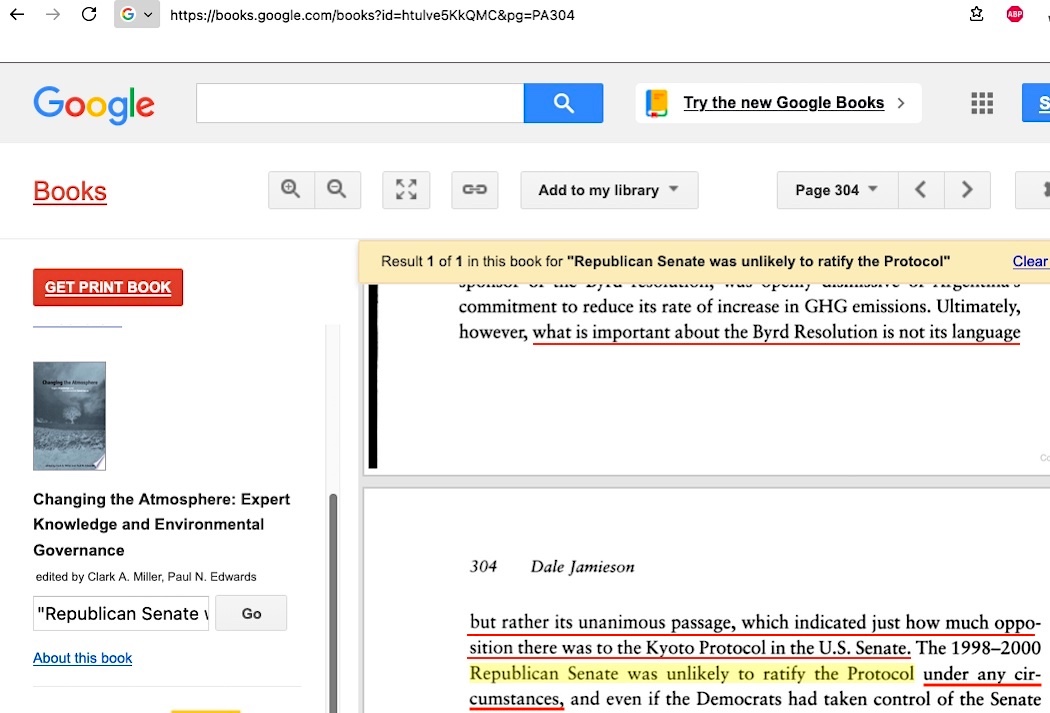The image size is (1050, 713).
Task: Go to the previous page arrow
Action: pyautogui.click(x=921, y=190)
